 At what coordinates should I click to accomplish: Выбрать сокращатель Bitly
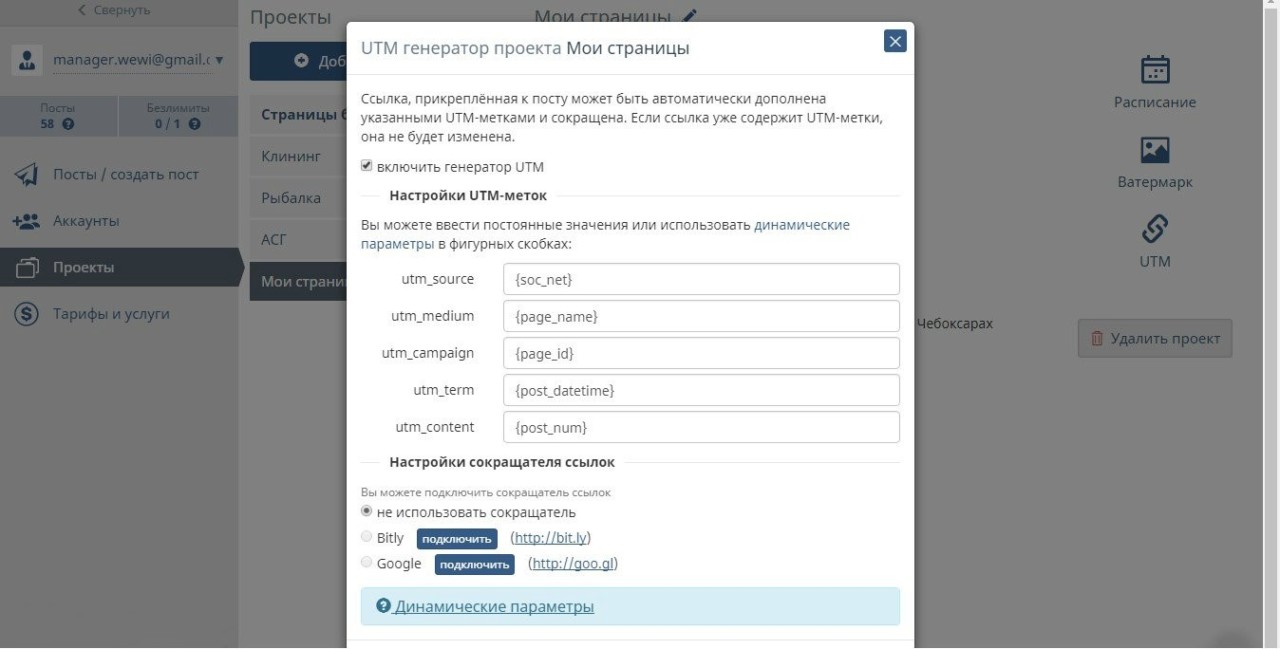[367, 537]
